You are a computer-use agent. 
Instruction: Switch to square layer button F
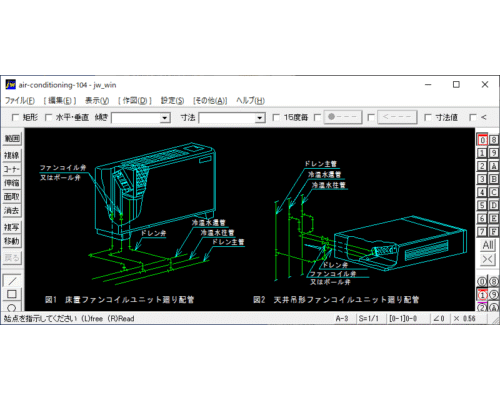click(x=494, y=231)
